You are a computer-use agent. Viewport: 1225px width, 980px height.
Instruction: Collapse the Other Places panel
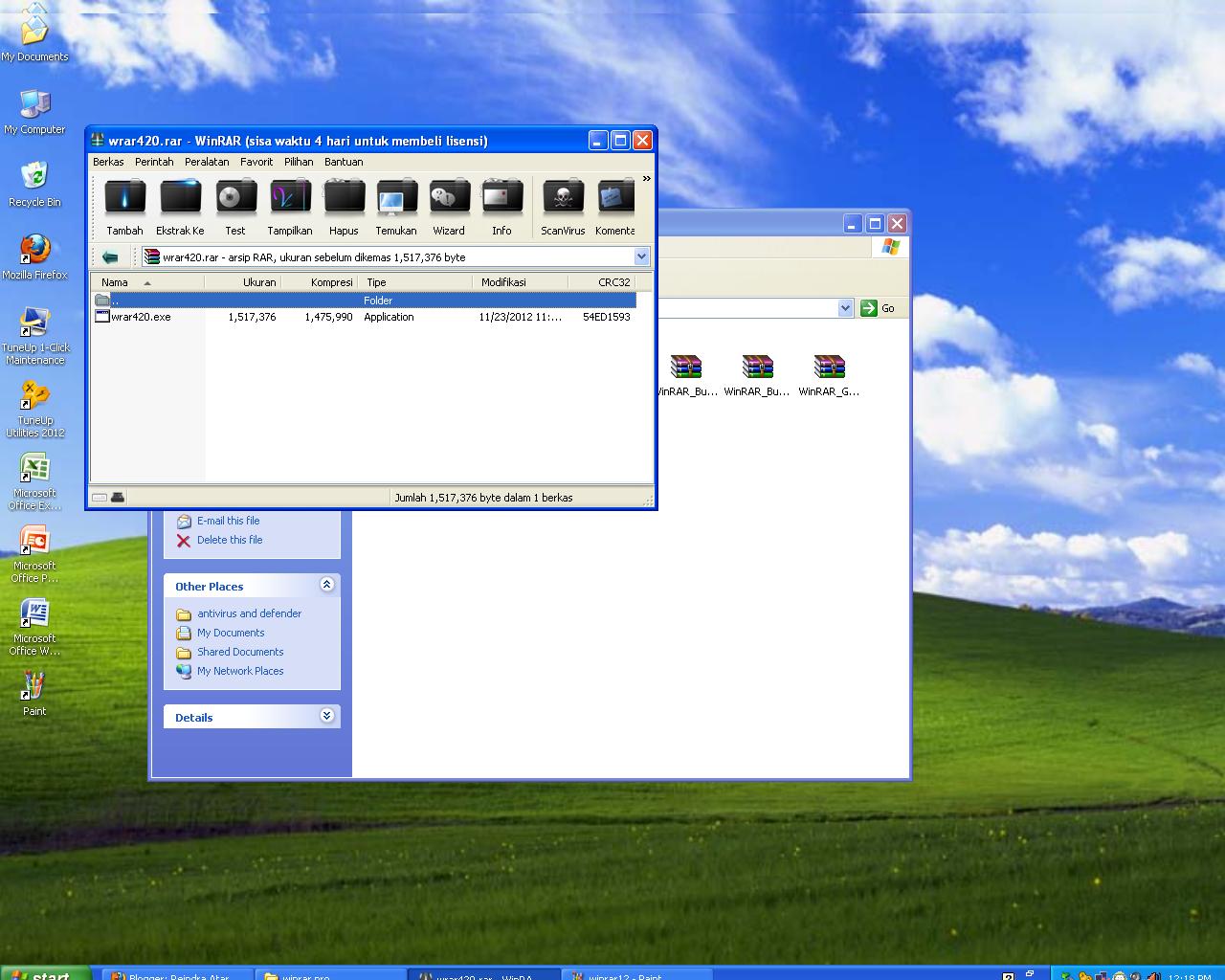pos(326,585)
